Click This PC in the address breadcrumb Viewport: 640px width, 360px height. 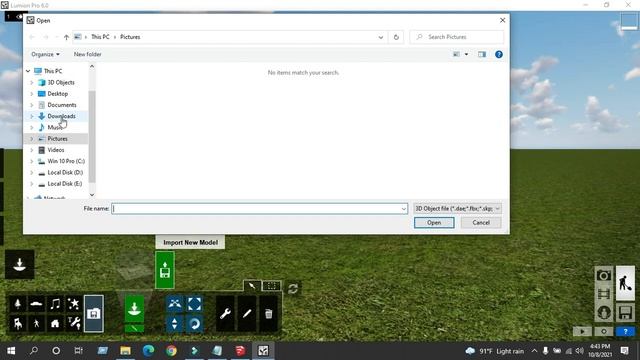(100, 37)
